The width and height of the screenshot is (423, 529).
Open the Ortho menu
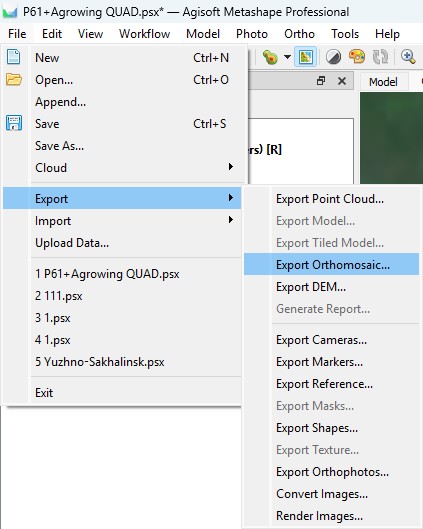[299, 34]
